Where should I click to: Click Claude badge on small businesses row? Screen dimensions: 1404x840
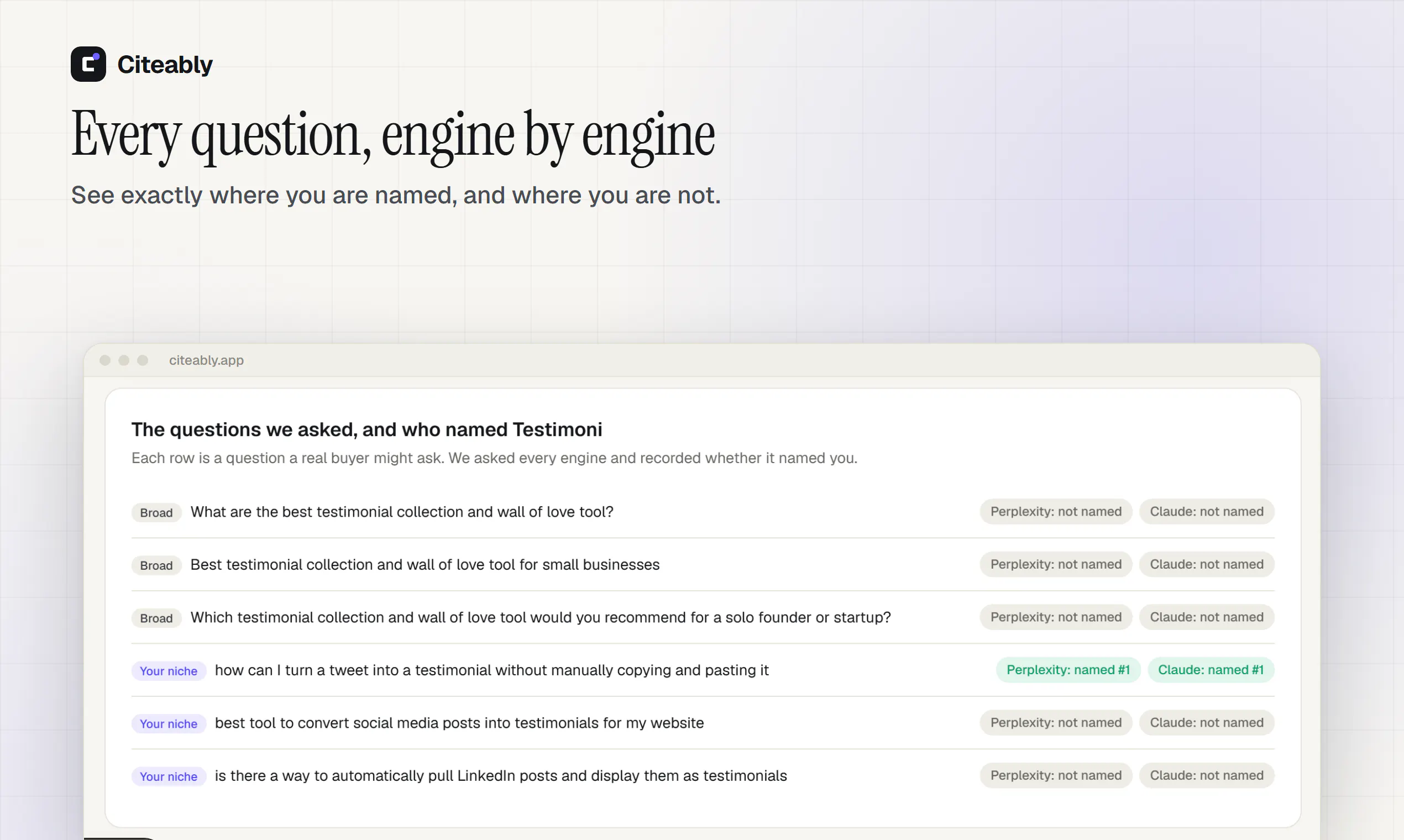1207,564
